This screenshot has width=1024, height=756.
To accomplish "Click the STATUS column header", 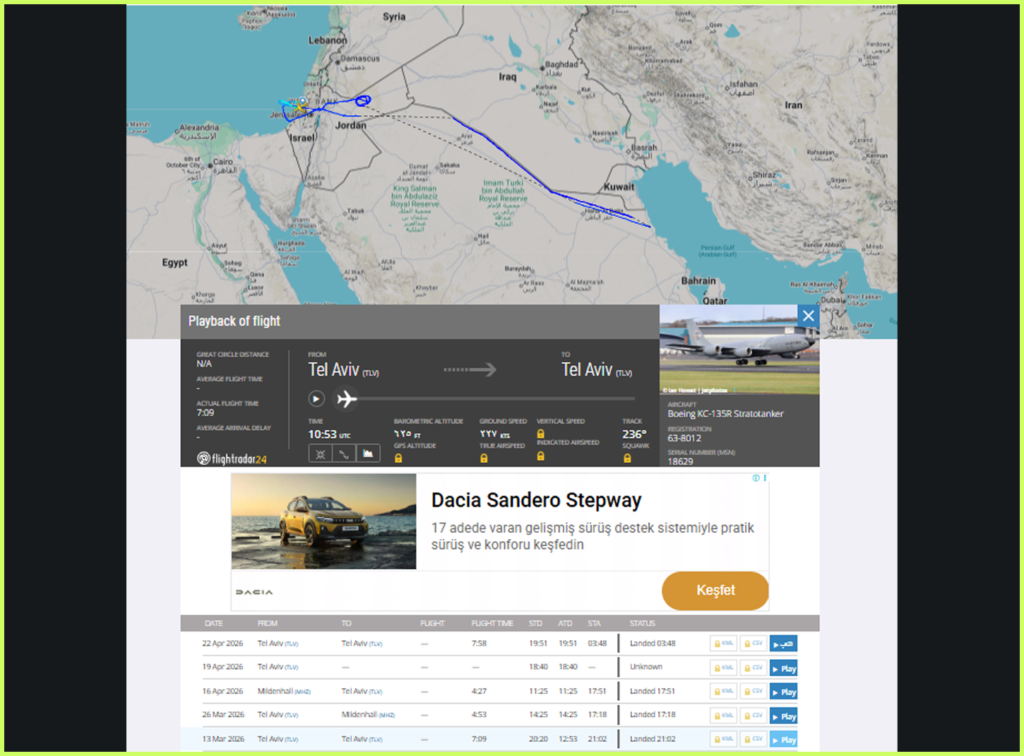I will pyautogui.click(x=642, y=623).
